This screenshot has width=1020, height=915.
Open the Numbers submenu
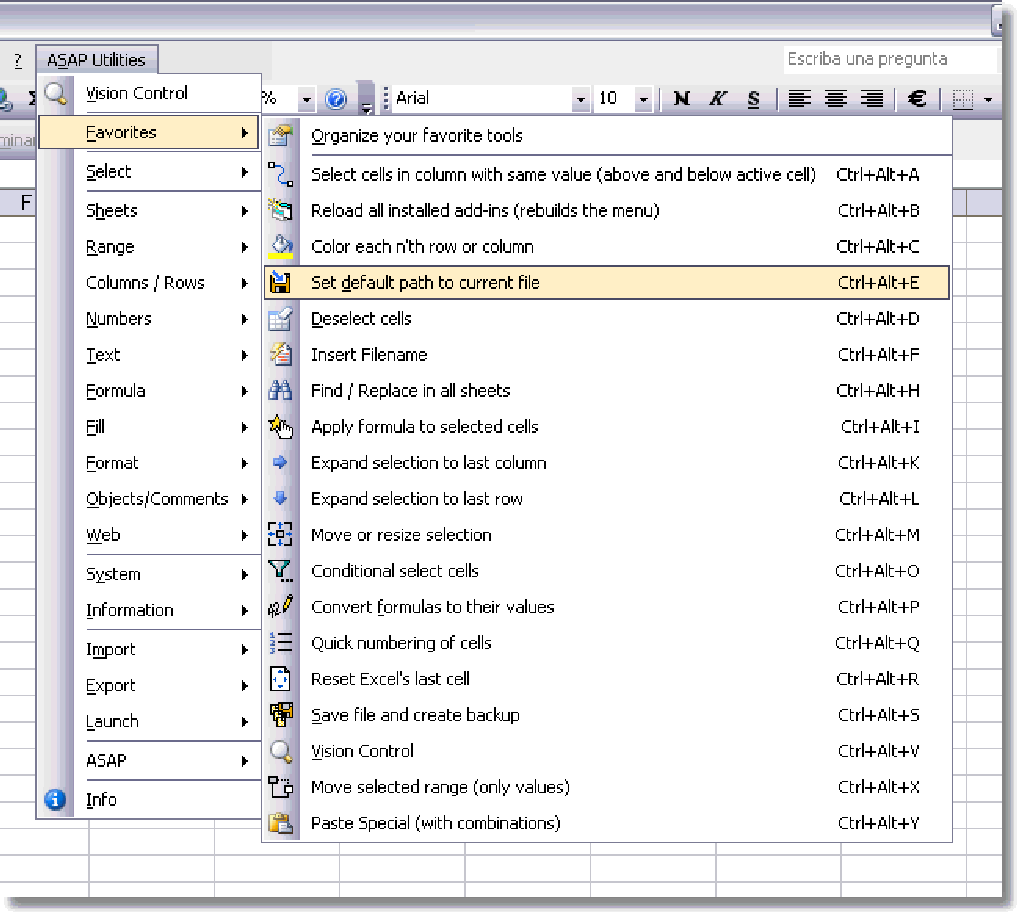click(150, 319)
